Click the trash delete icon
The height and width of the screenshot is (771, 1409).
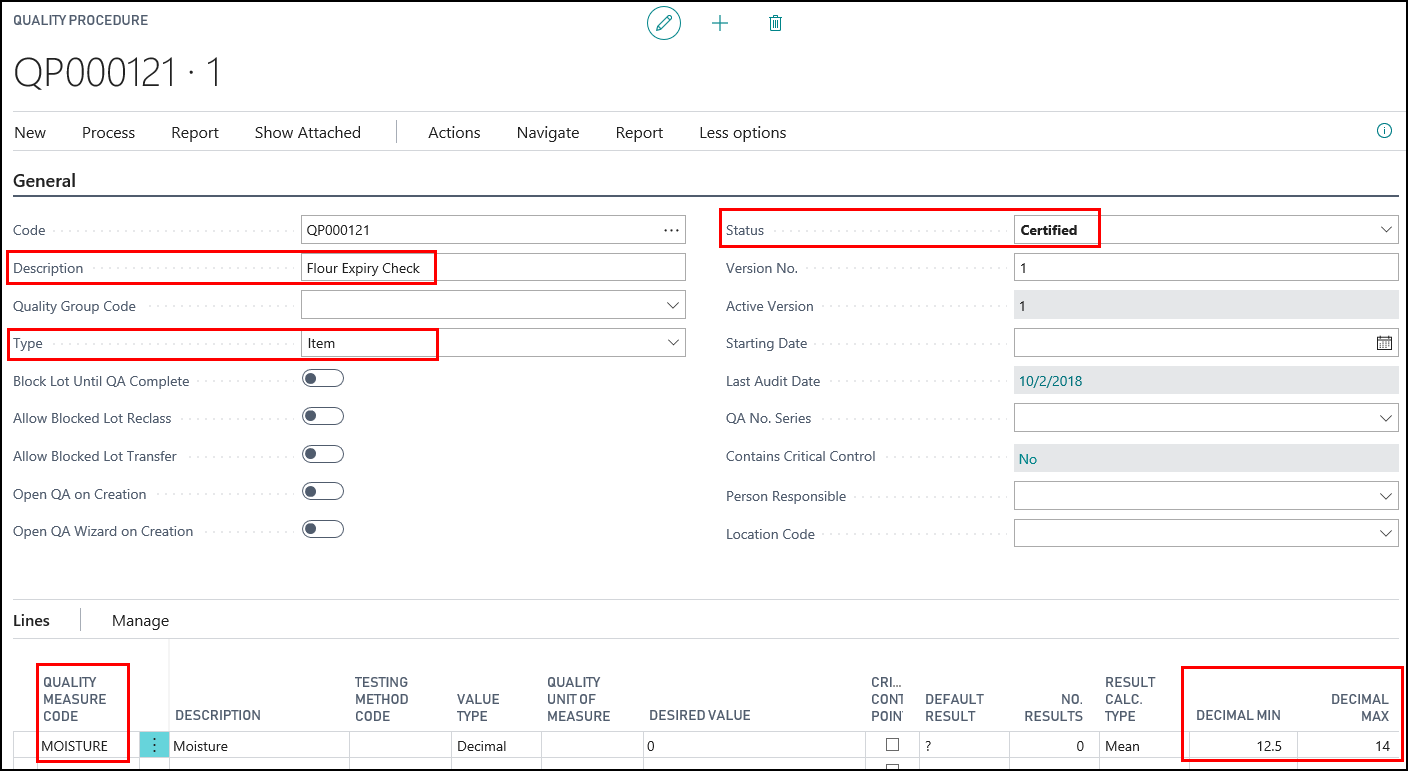[x=775, y=23]
